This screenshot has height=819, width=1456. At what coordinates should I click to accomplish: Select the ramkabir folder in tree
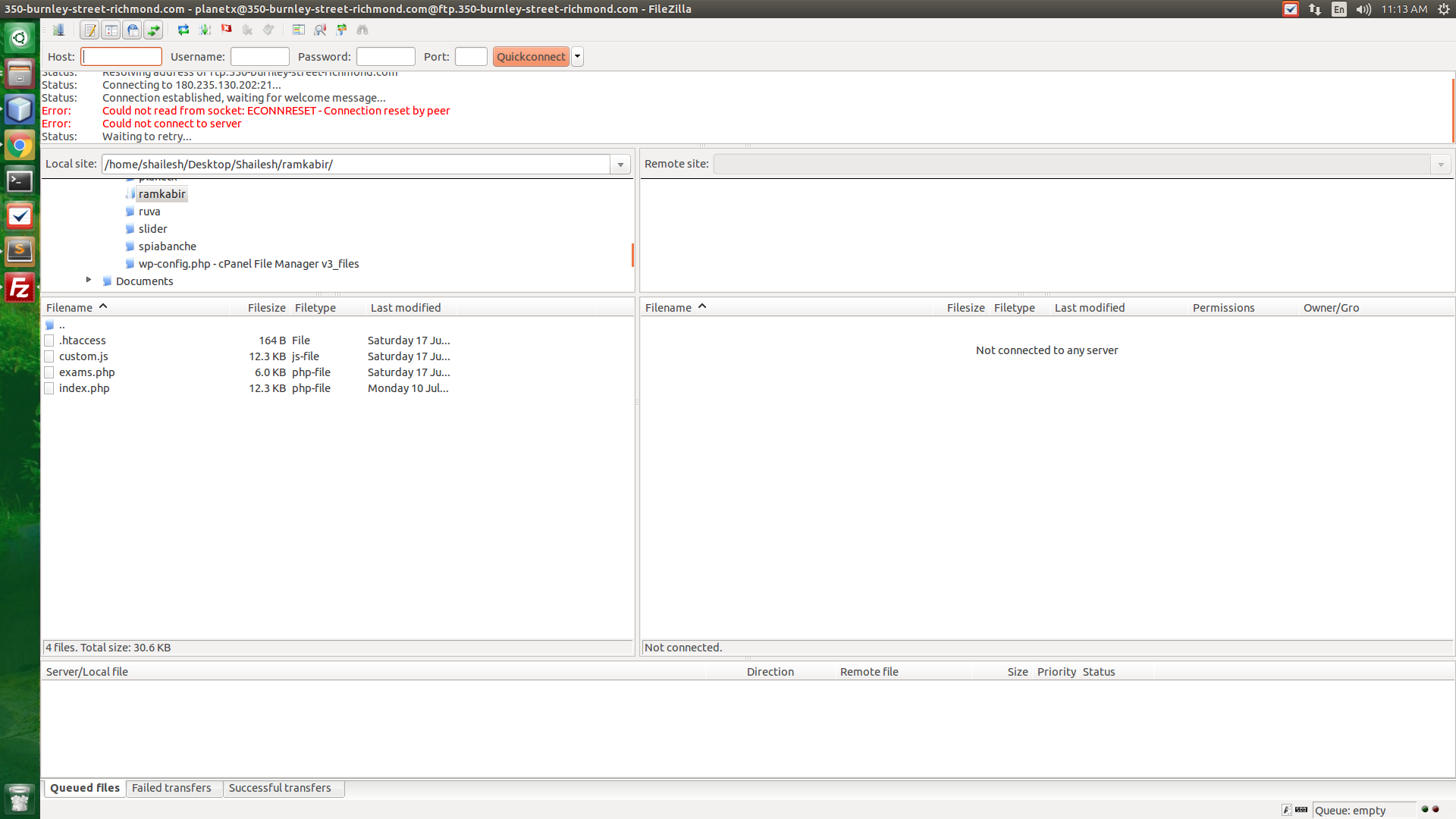pyautogui.click(x=162, y=194)
